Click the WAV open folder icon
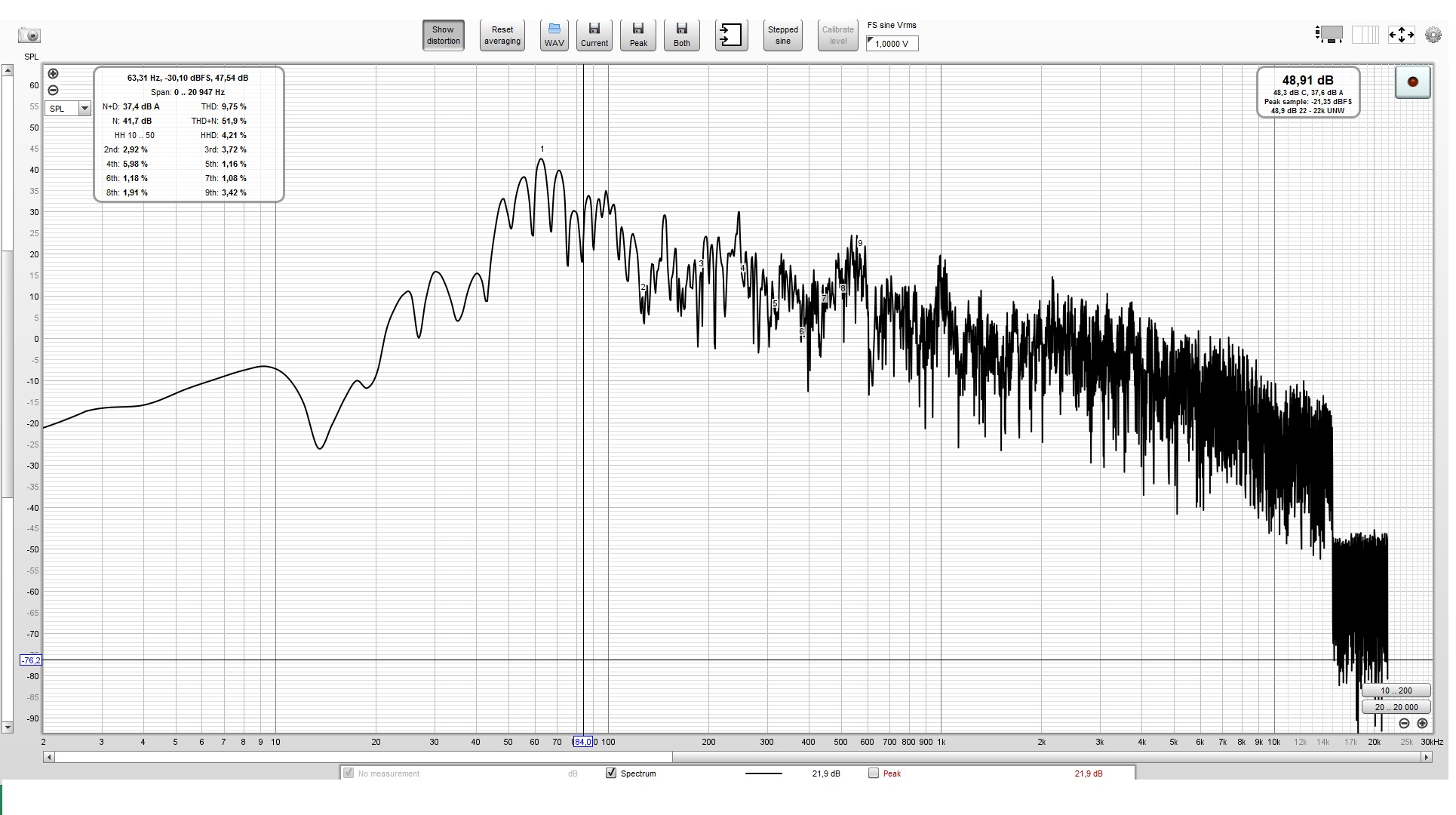Screen dimensions: 1456x815 (554, 35)
